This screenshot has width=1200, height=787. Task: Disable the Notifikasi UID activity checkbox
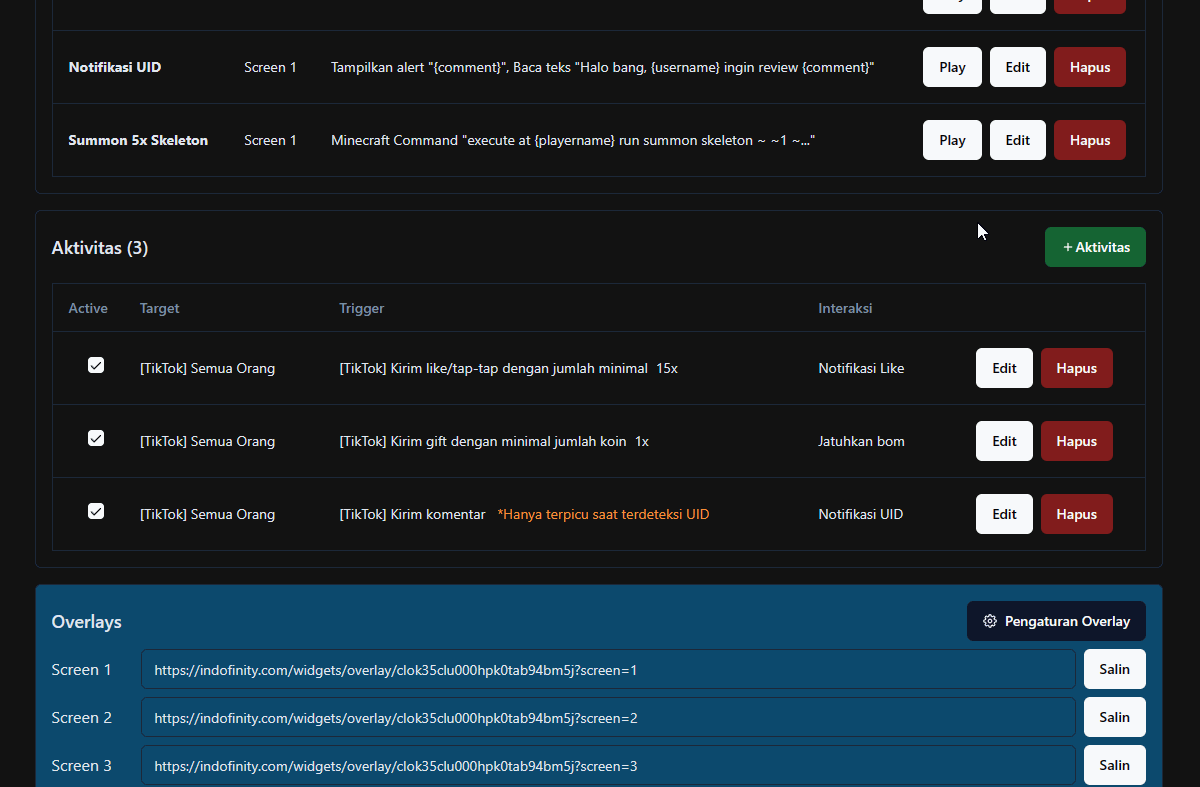tap(96, 512)
